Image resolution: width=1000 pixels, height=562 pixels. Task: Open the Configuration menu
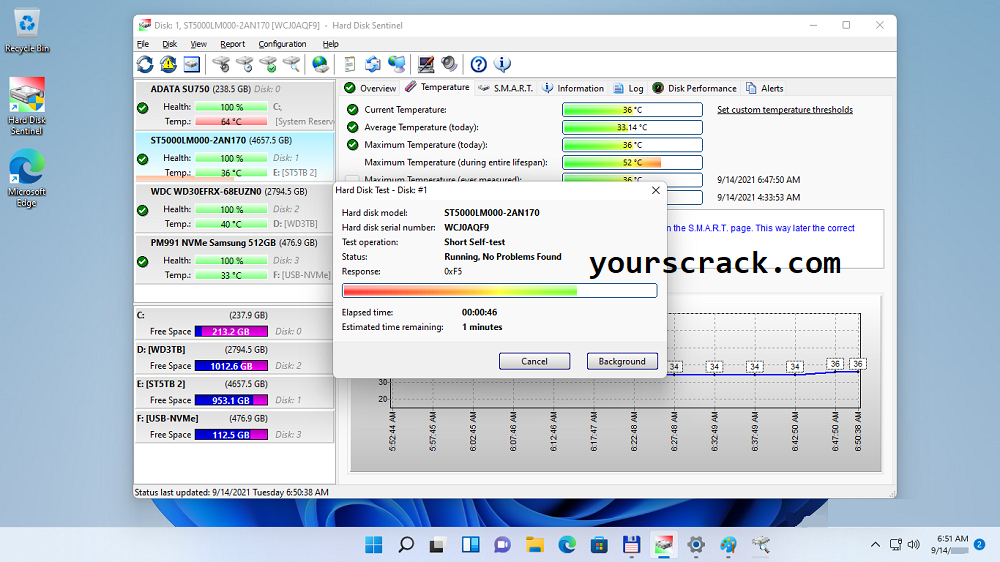(x=282, y=44)
